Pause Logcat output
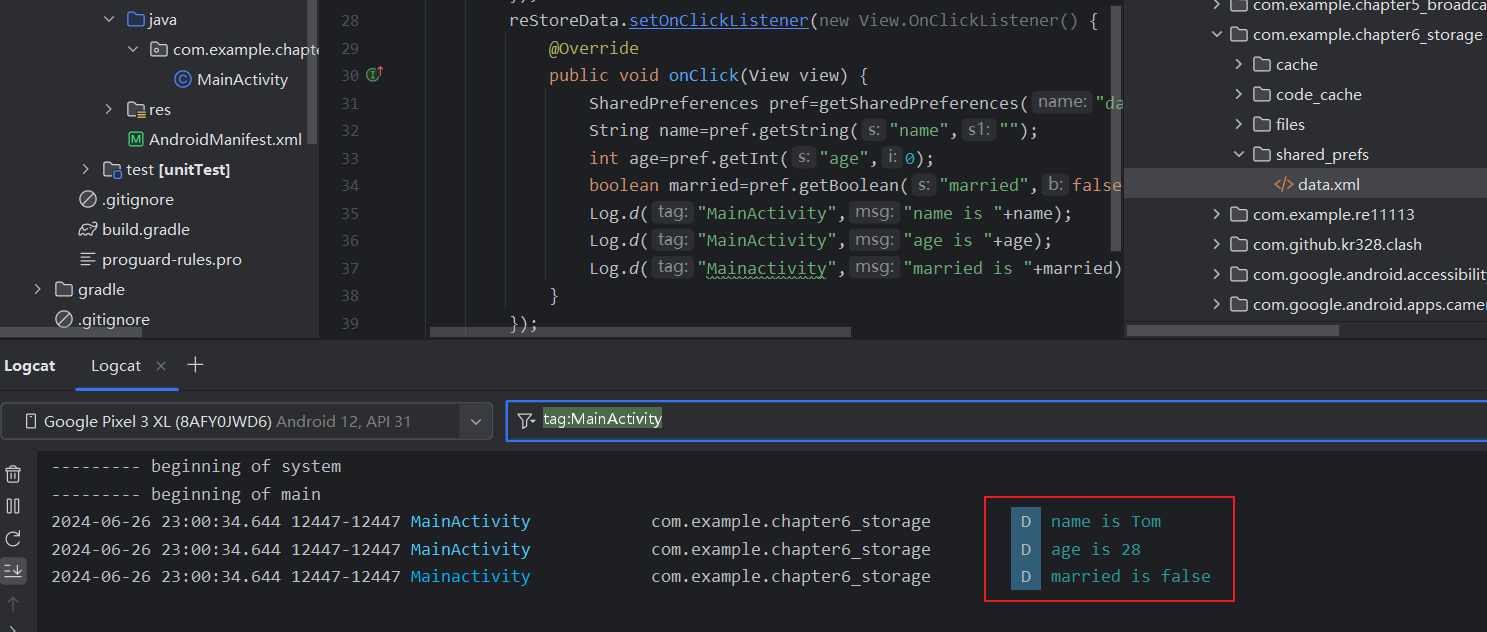This screenshot has height=632, width=1487. point(13,506)
